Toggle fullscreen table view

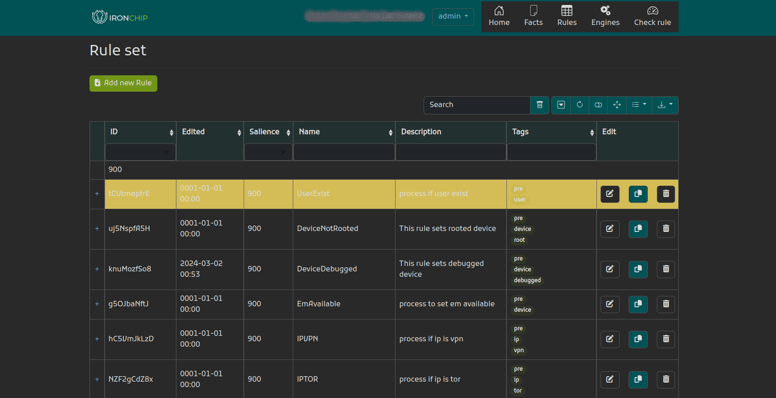click(x=617, y=105)
